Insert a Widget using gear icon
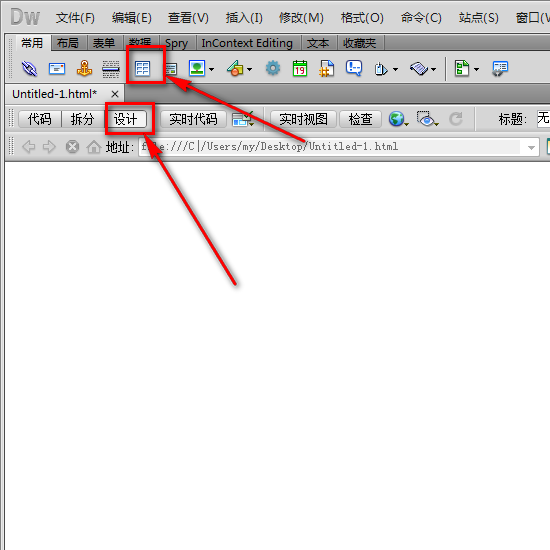Viewport: 550px width, 550px height. [x=273, y=68]
